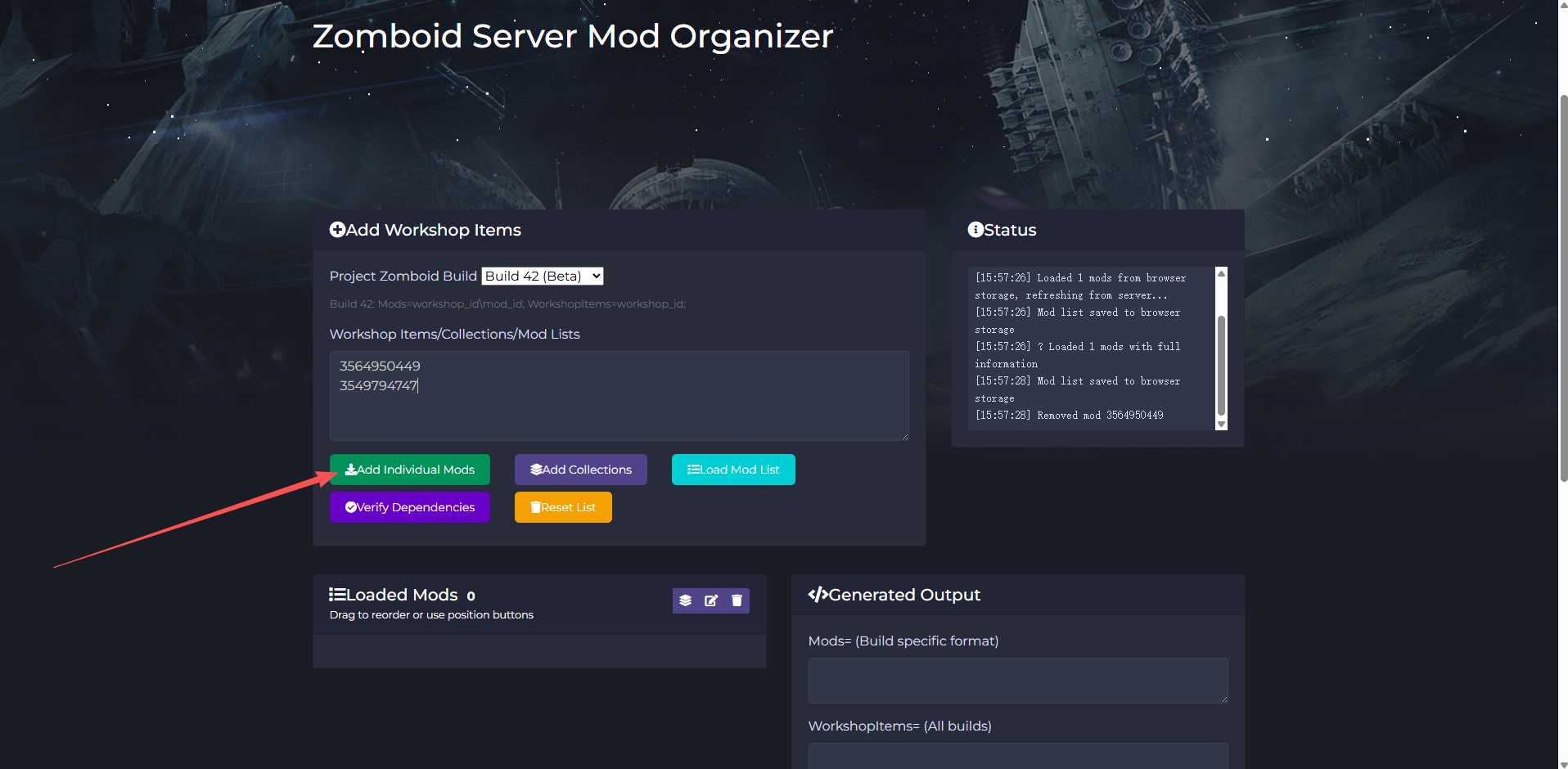Click the trash icon in Loaded Mods header
1568x769 pixels.
tap(737, 600)
